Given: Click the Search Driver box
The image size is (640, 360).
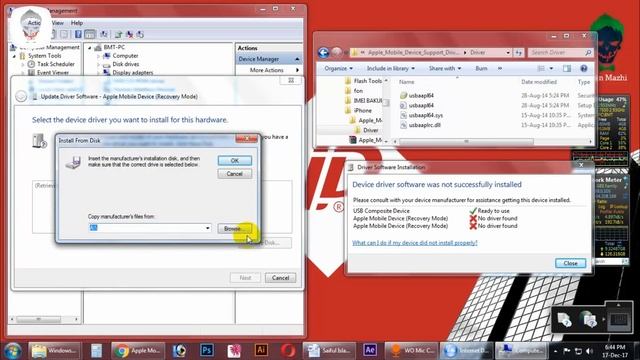Looking at the screenshot, I should click(560, 53).
